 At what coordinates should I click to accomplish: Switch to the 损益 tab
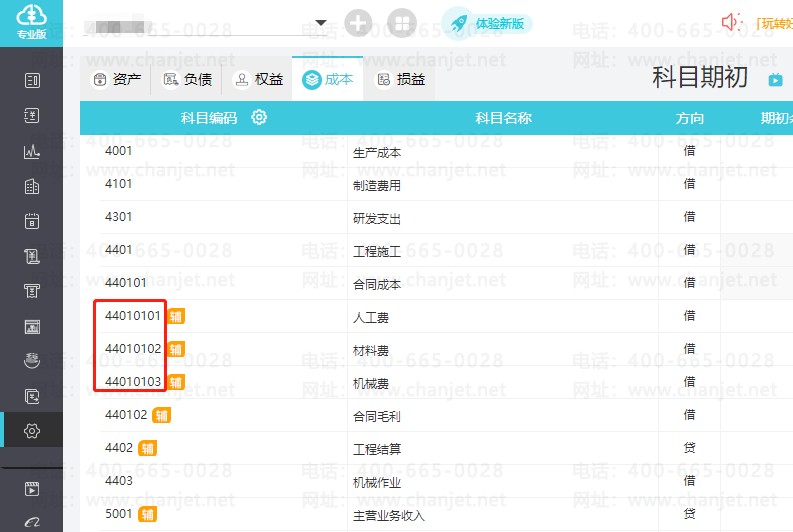click(x=400, y=79)
